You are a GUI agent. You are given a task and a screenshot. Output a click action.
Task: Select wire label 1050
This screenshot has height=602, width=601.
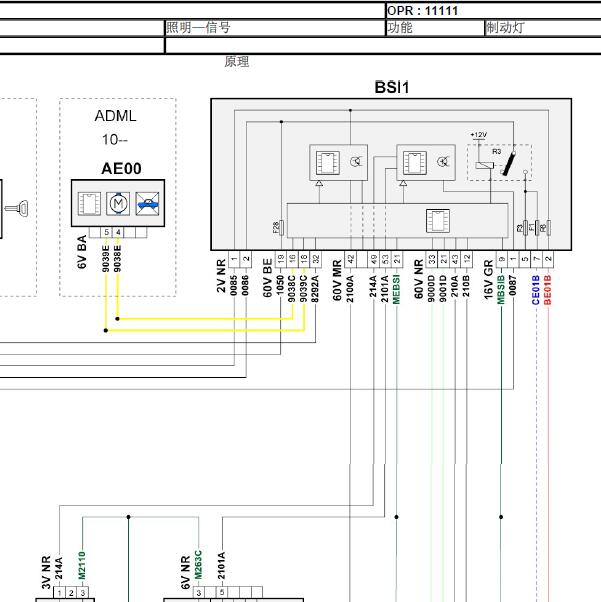coord(280,285)
